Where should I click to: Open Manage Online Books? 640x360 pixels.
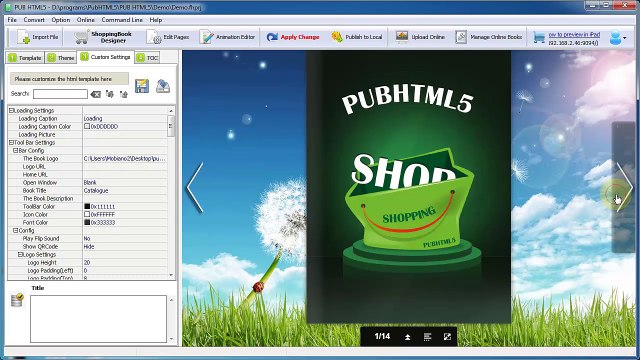click(x=489, y=37)
